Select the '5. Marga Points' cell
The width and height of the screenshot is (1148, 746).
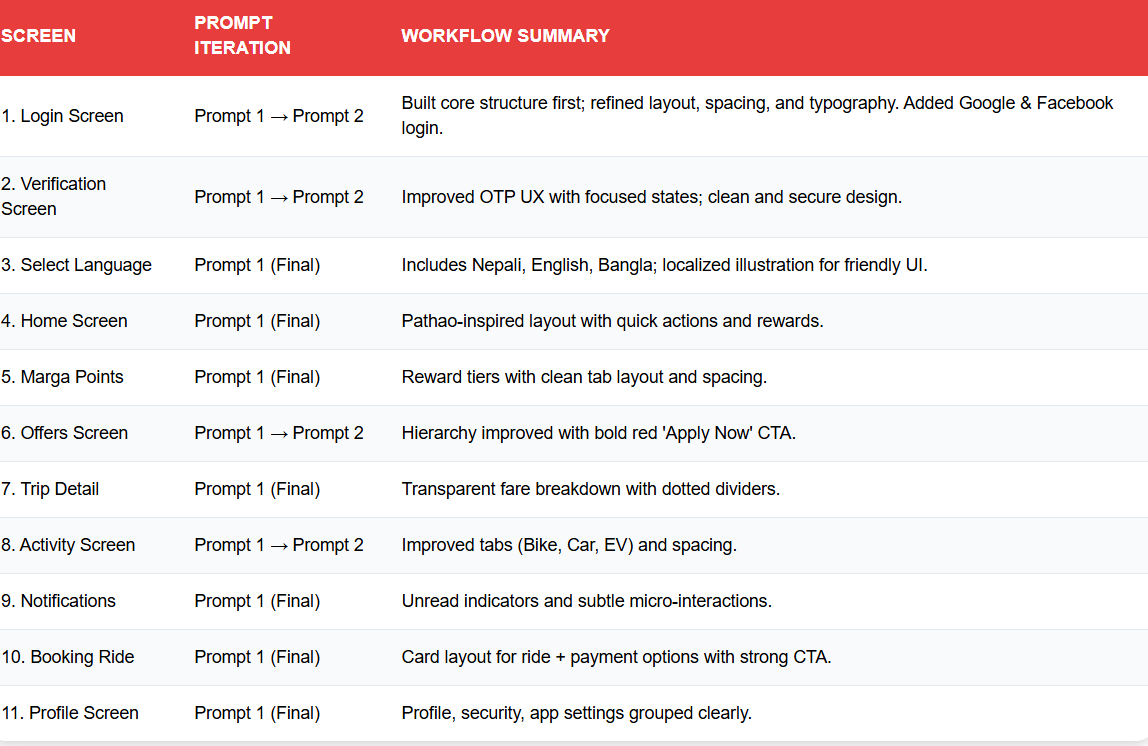[x=63, y=377]
